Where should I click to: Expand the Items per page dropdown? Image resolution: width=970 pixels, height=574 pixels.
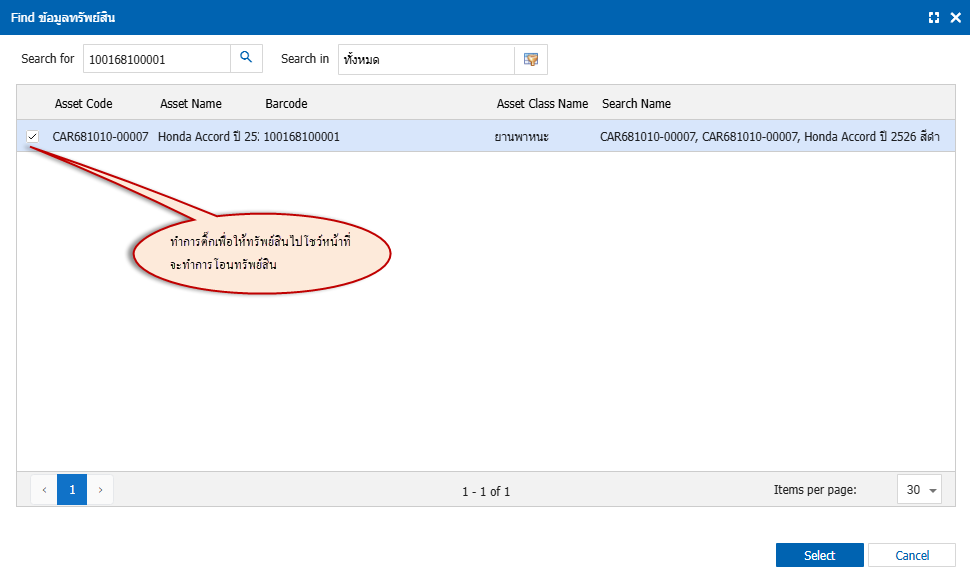pyautogui.click(x=919, y=490)
